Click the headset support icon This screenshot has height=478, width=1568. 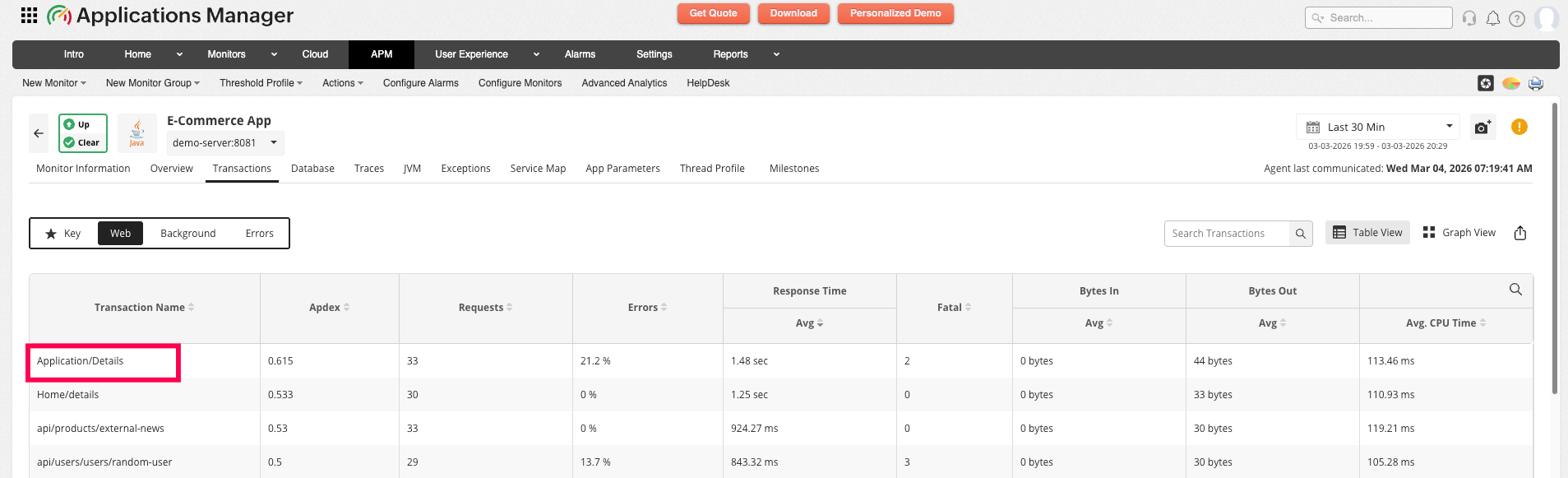pyautogui.click(x=1469, y=18)
